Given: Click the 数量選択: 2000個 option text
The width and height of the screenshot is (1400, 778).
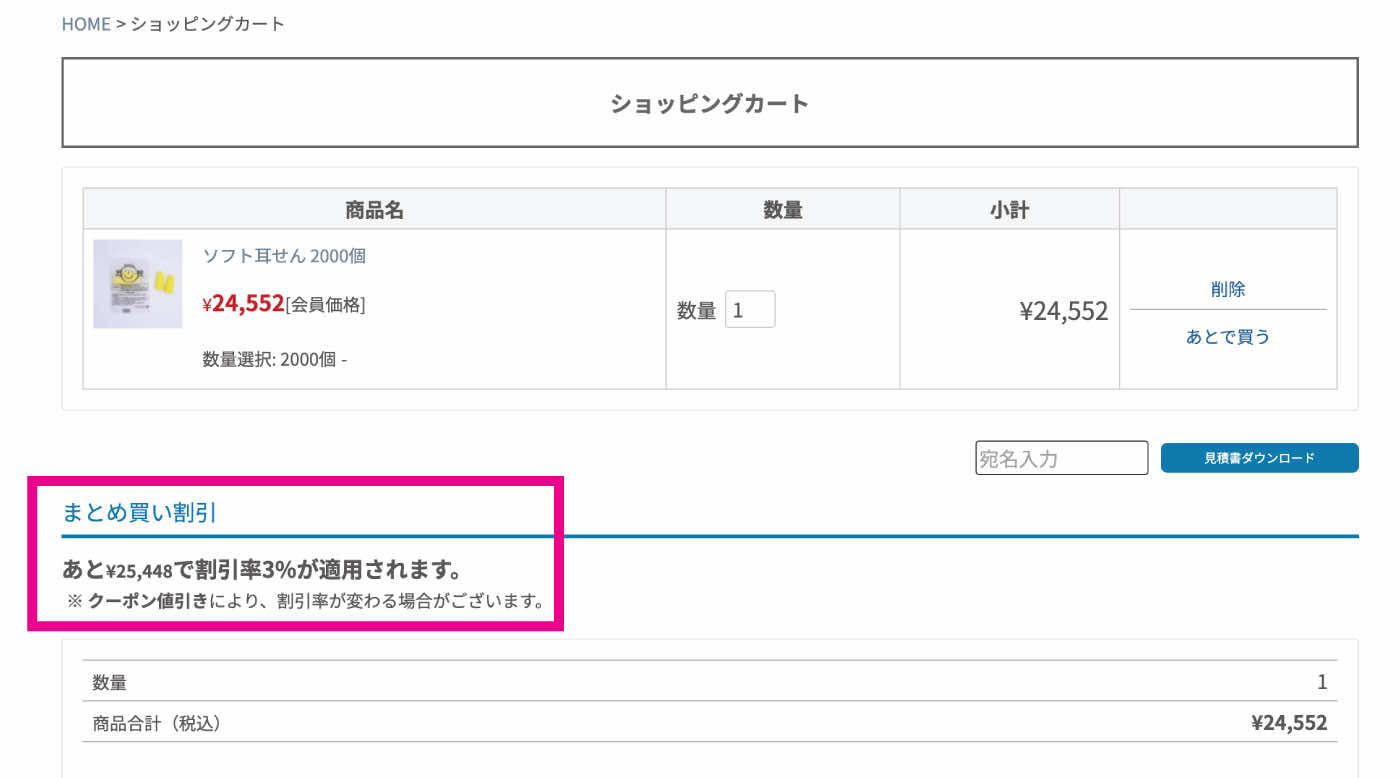Looking at the screenshot, I should [274, 359].
